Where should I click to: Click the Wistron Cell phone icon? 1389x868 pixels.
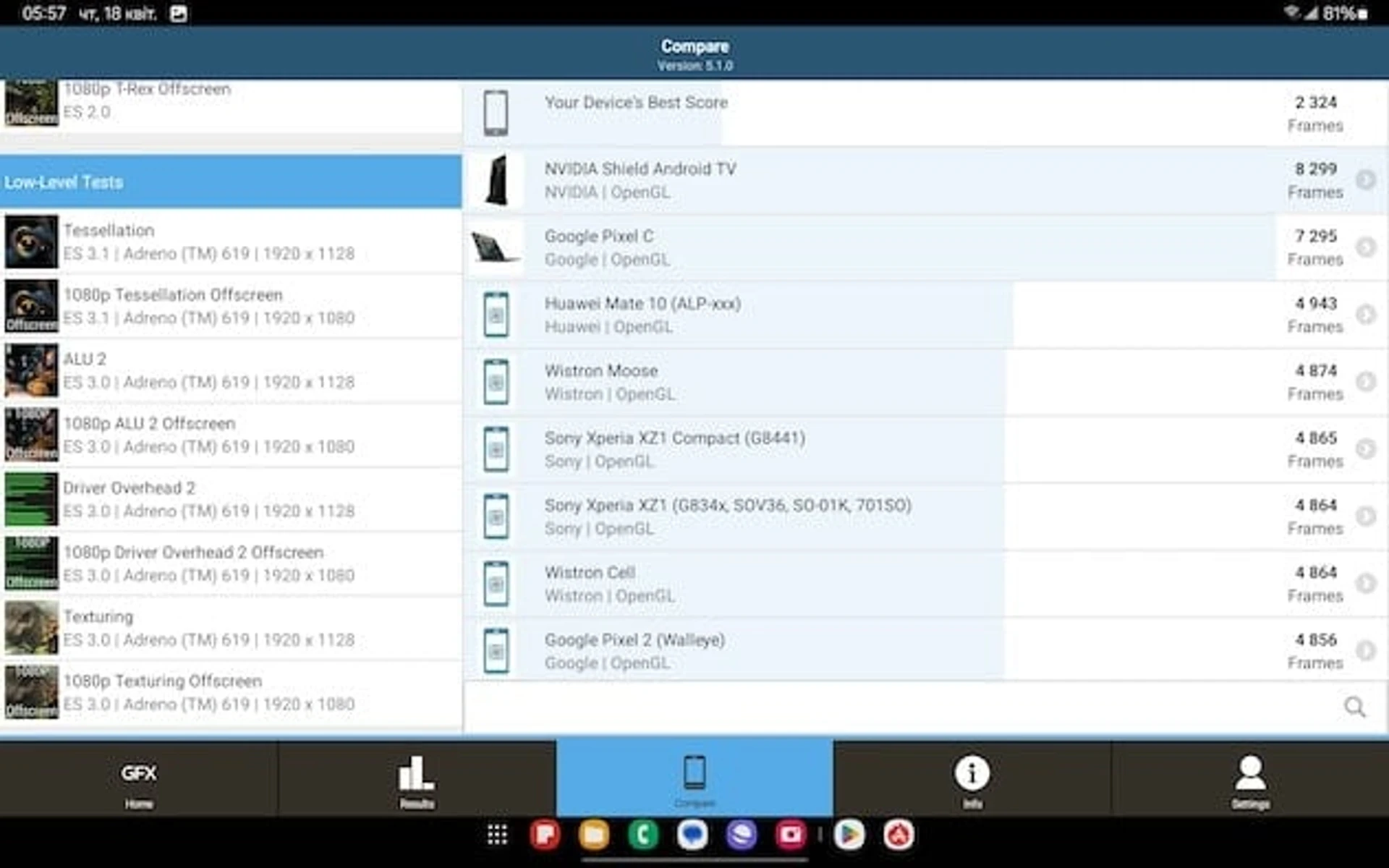[496, 583]
